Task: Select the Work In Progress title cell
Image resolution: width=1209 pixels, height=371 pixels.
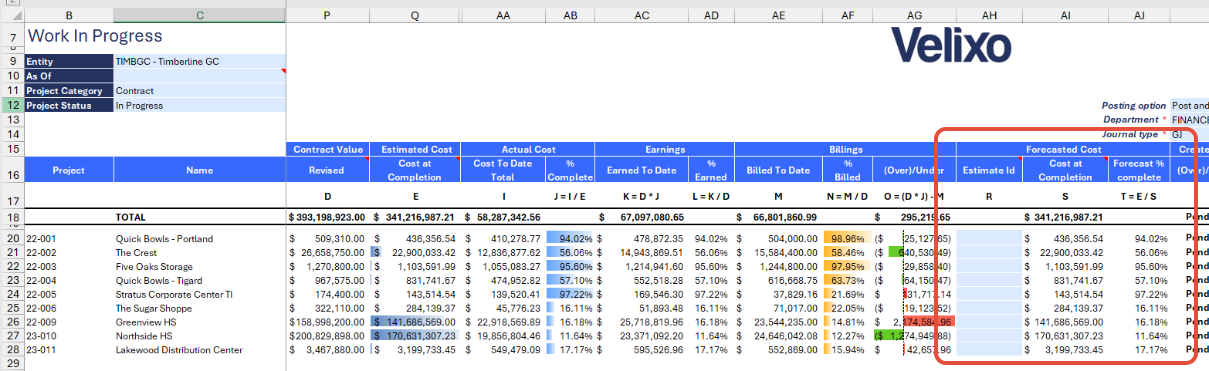Action: pos(94,36)
